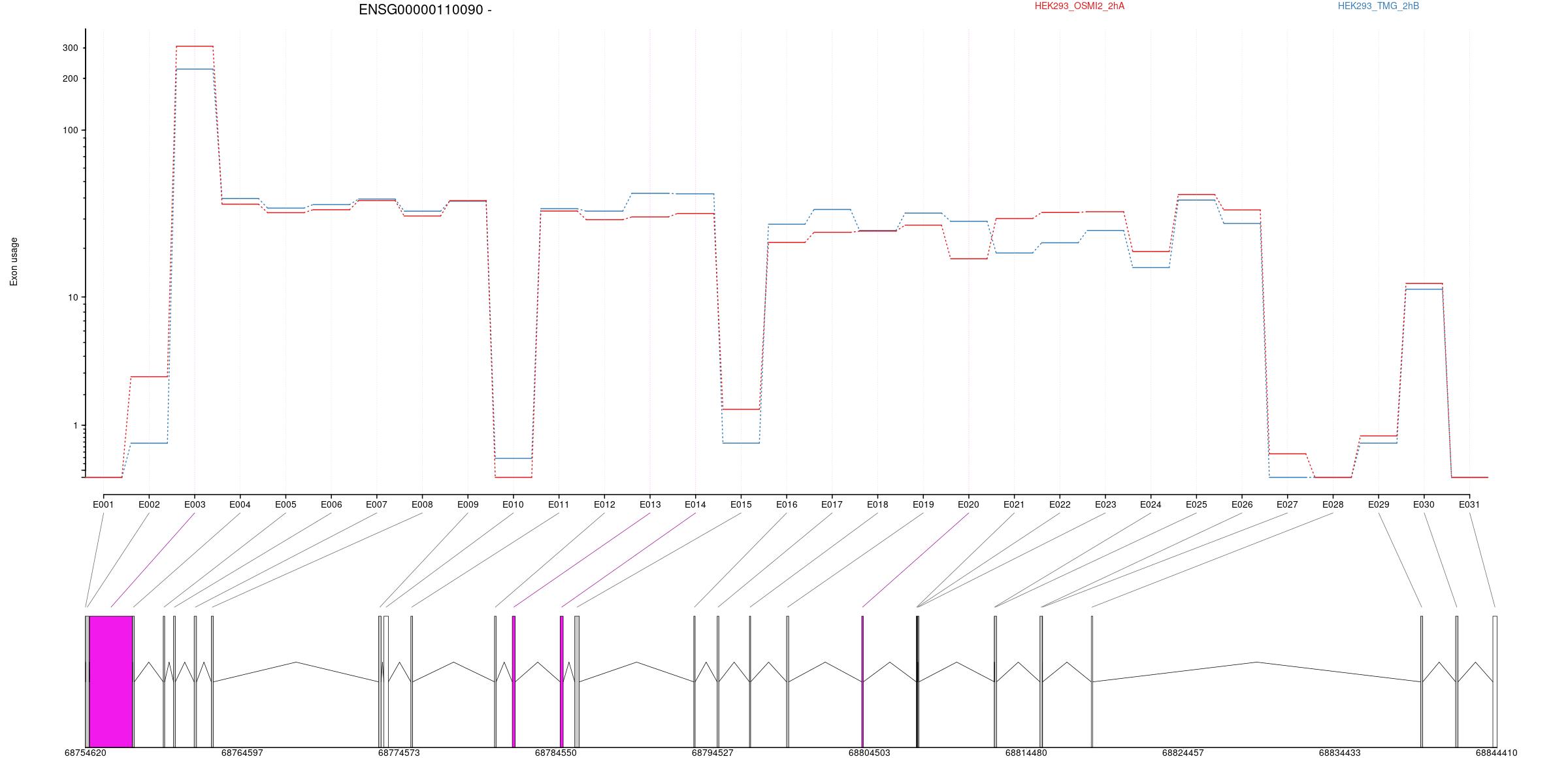Select y-axis tick value 1
The height and width of the screenshot is (784, 1568).
point(74,425)
